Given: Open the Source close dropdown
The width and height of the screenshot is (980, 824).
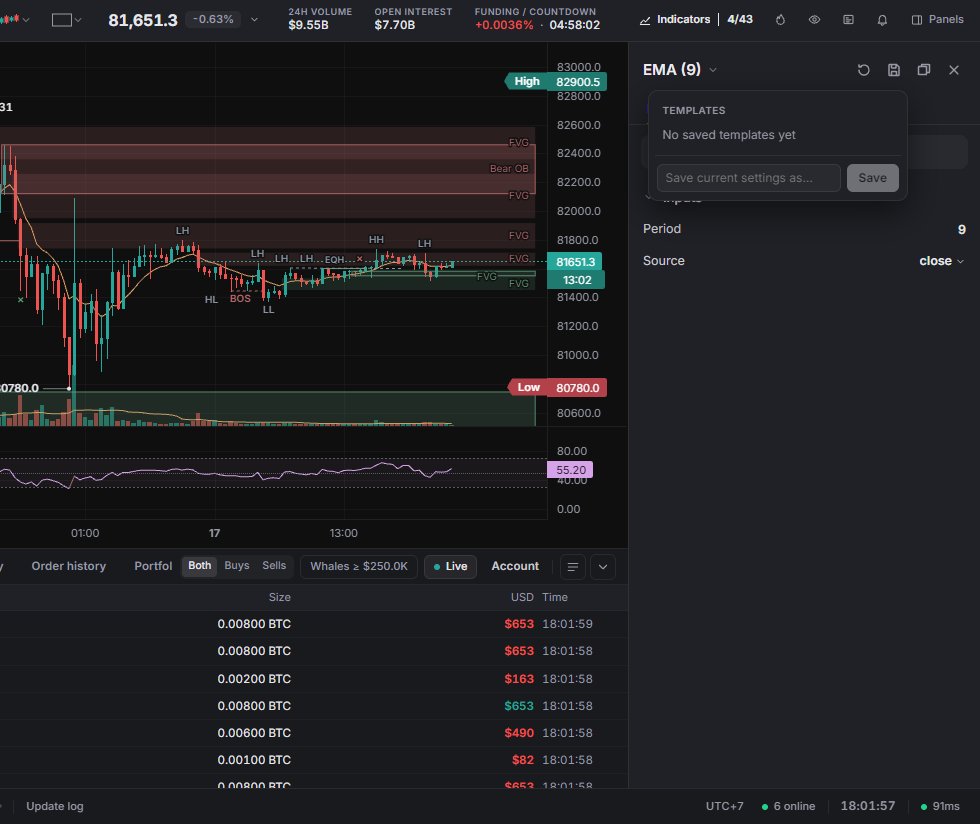Looking at the screenshot, I should [941, 261].
